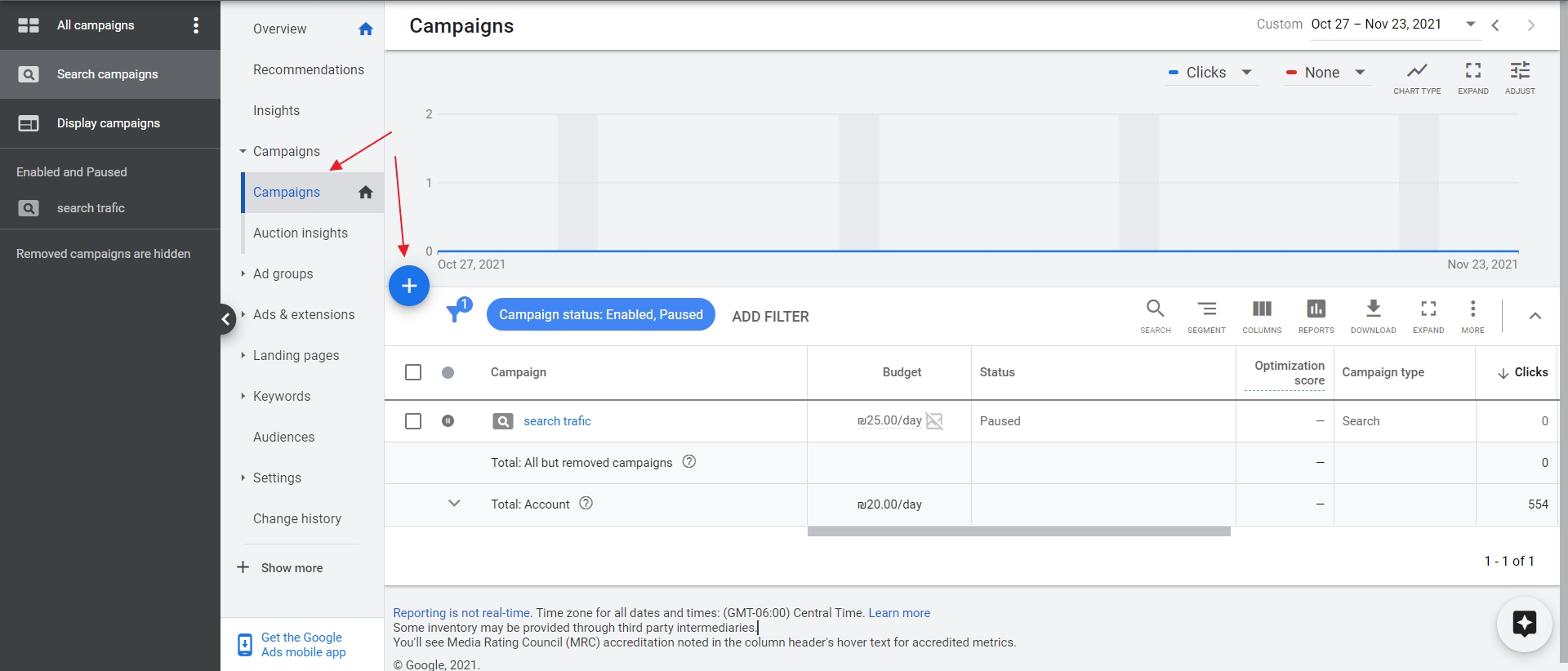Download the campaigns table
This screenshot has width=1568, height=671.
click(x=1373, y=316)
